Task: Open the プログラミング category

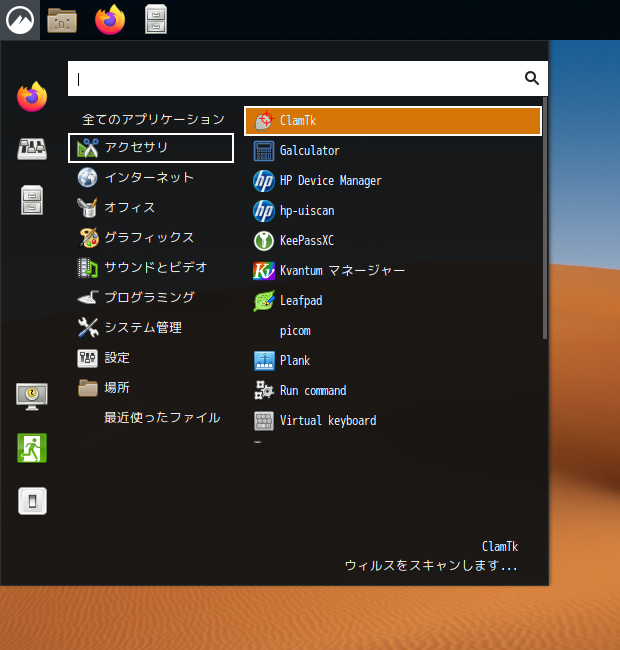Action: coord(152,297)
